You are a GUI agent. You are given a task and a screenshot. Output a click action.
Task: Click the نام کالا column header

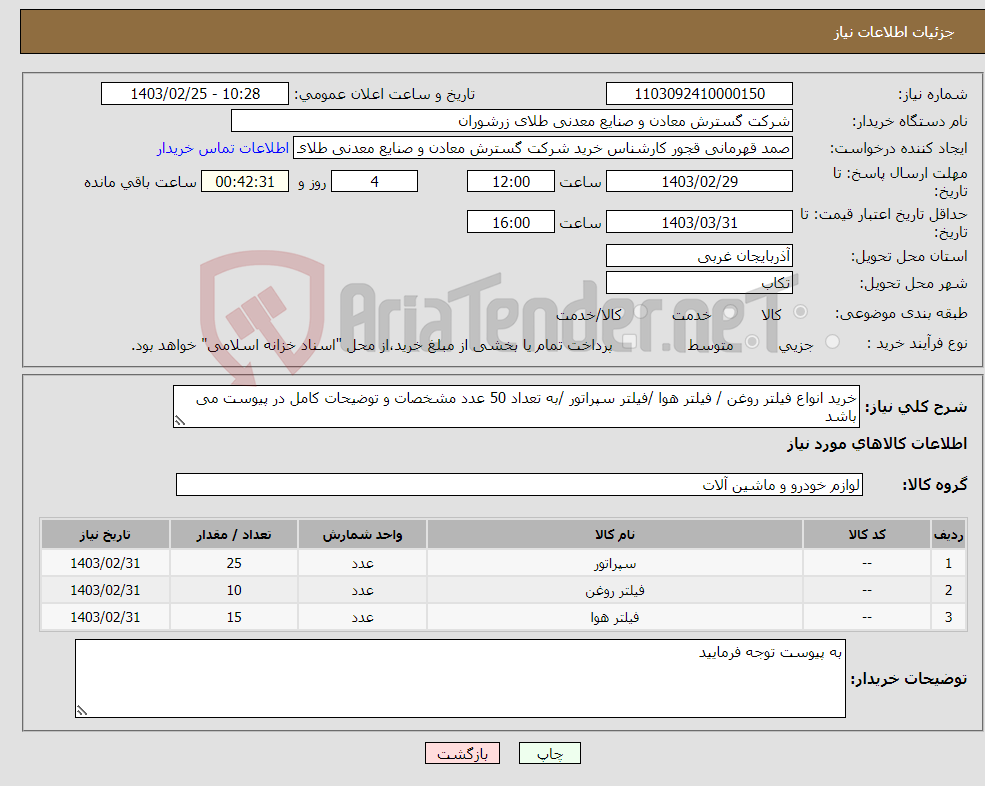tap(614, 534)
